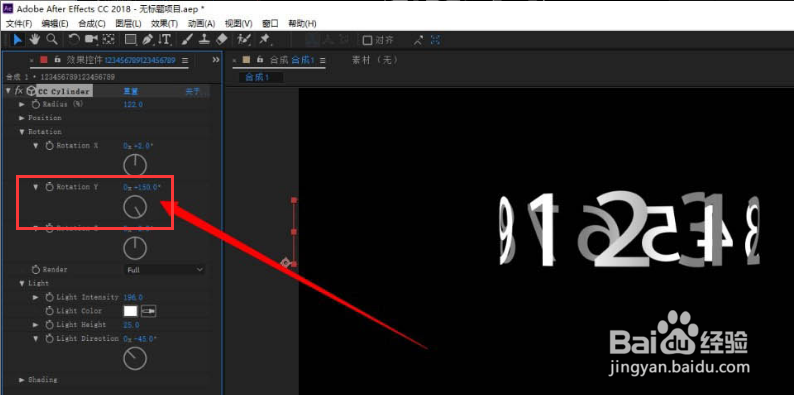
Task: Select the Pan Behind anchor point tool
Action: click(108, 40)
